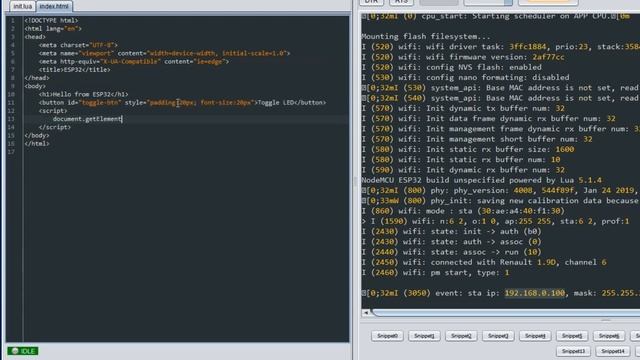The width and height of the screenshot is (640, 360).
Task: Click the highlighted IP 192.168.0.100
Action: click(x=535, y=293)
